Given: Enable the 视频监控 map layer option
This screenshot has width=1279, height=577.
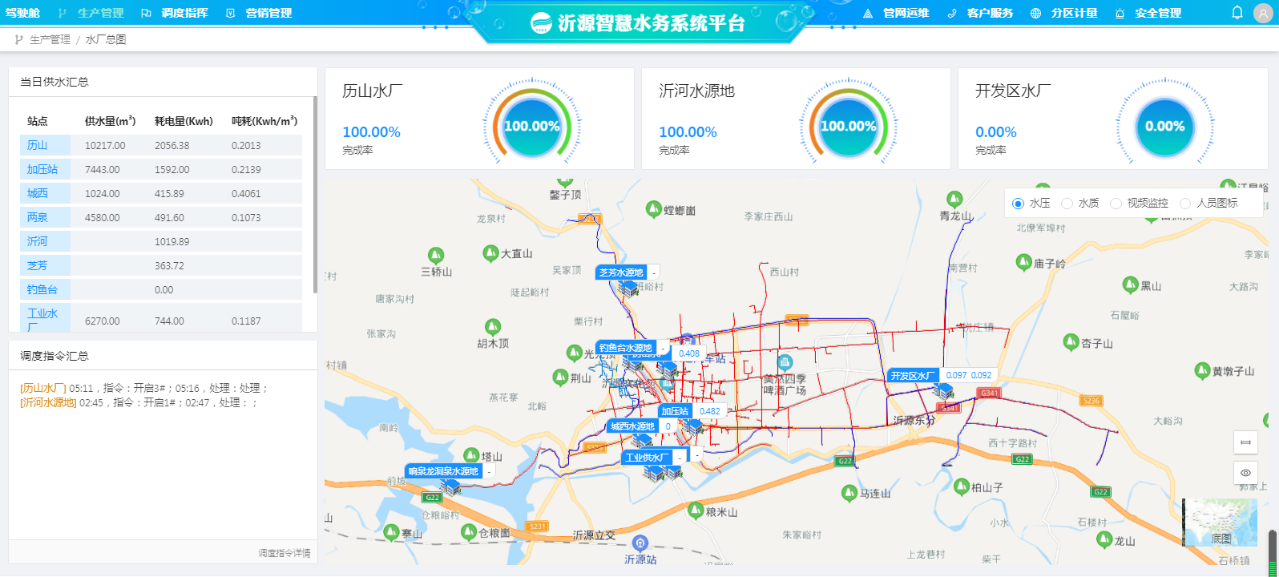Looking at the screenshot, I should (1116, 203).
